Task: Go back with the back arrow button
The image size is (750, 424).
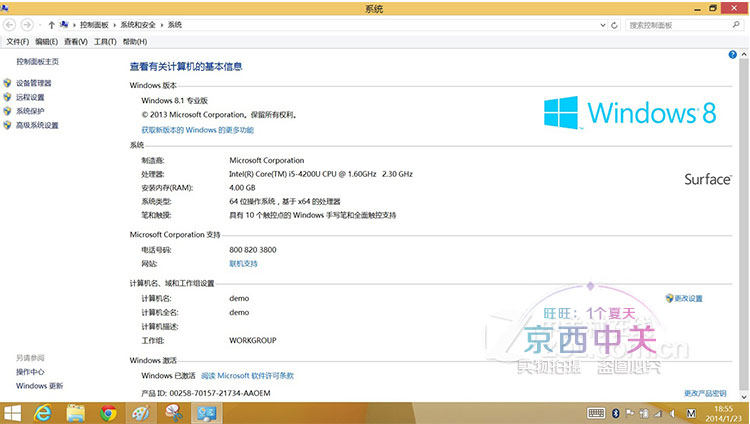Action: tap(10, 25)
